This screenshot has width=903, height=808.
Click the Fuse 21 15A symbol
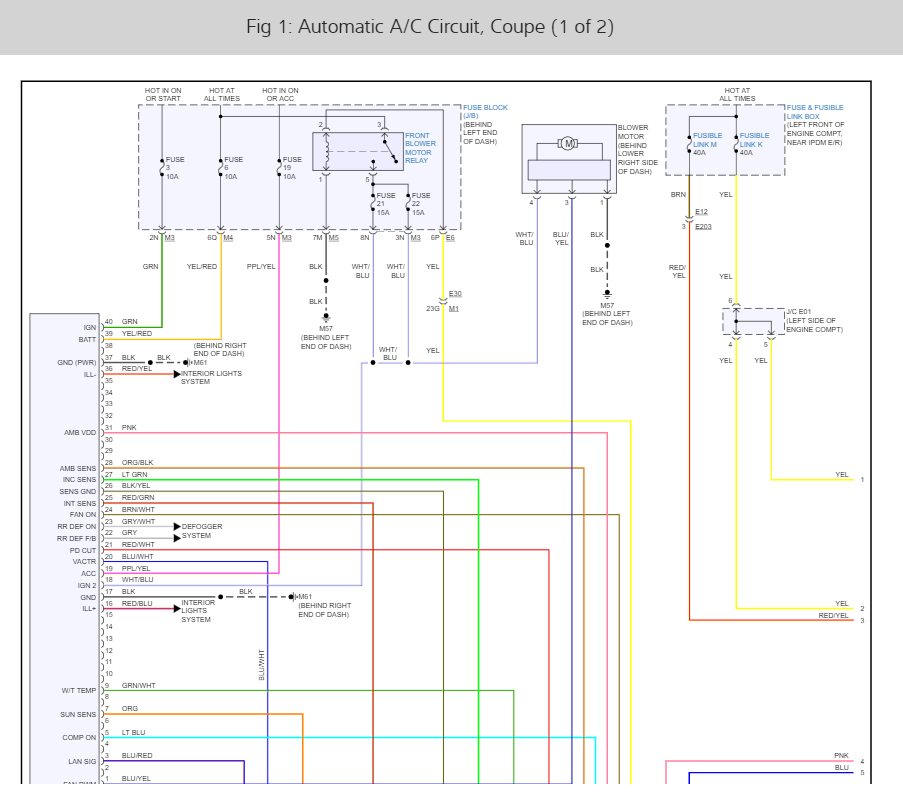373,203
